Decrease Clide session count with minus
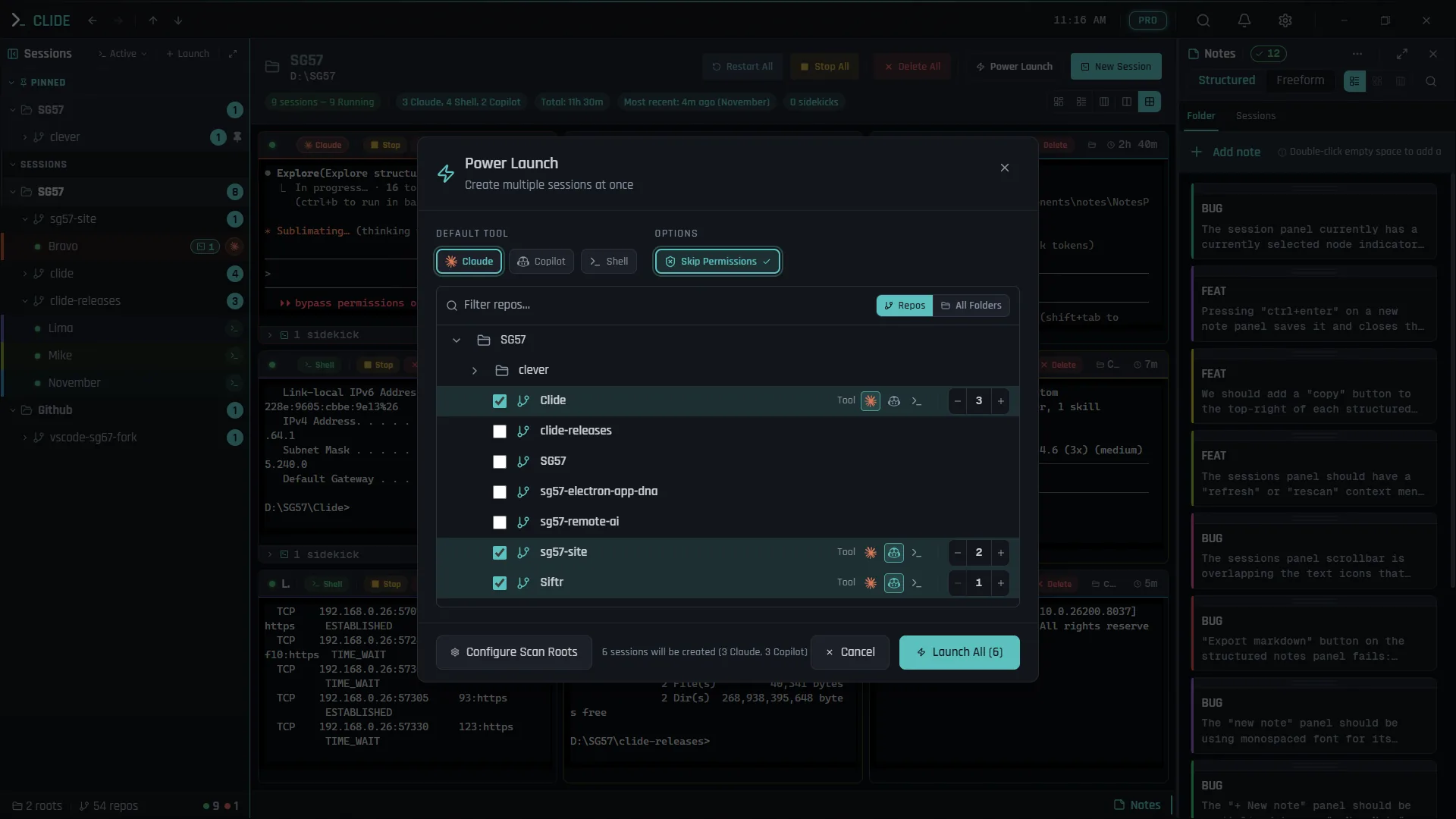Image resolution: width=1456 pixels, height=819 pixels. pos(958,401)
